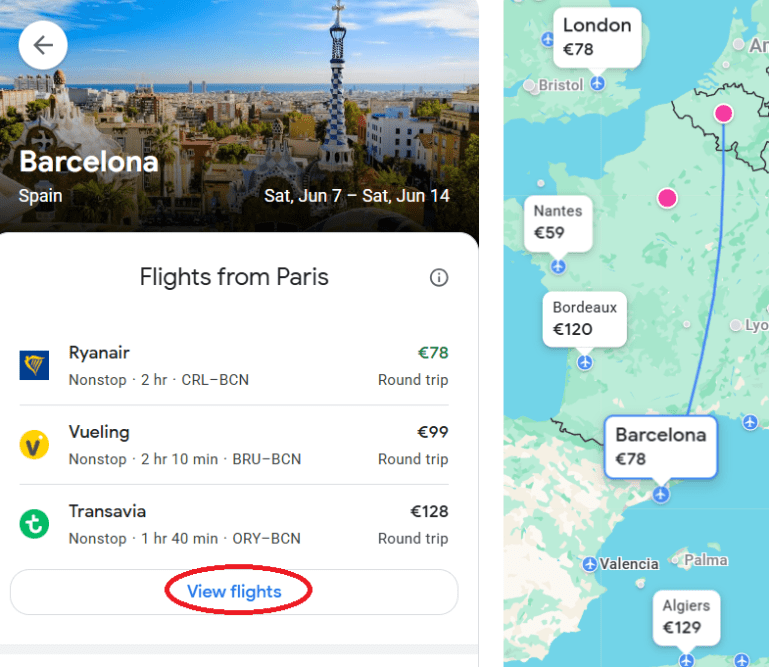769x667 pixels.
Task: Click the back arrow button
Action: pyautogui.click(x=43, y=44)
